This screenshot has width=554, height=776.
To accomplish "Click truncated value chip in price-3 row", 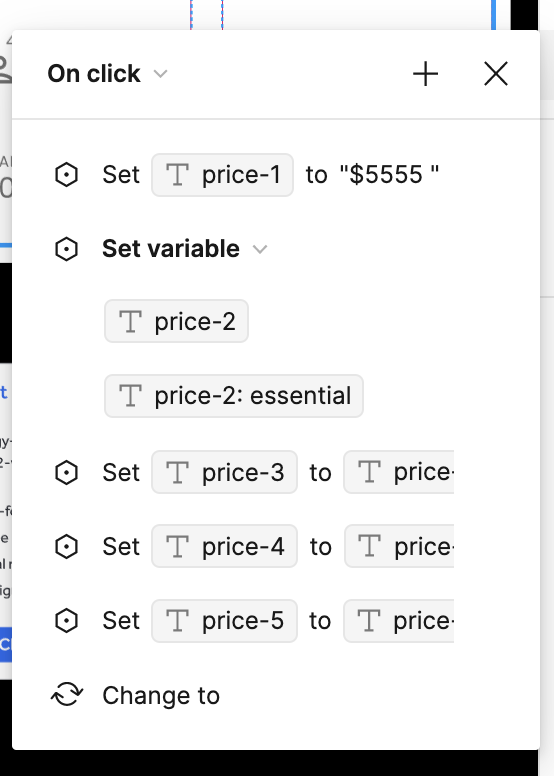I will [399, 472].
